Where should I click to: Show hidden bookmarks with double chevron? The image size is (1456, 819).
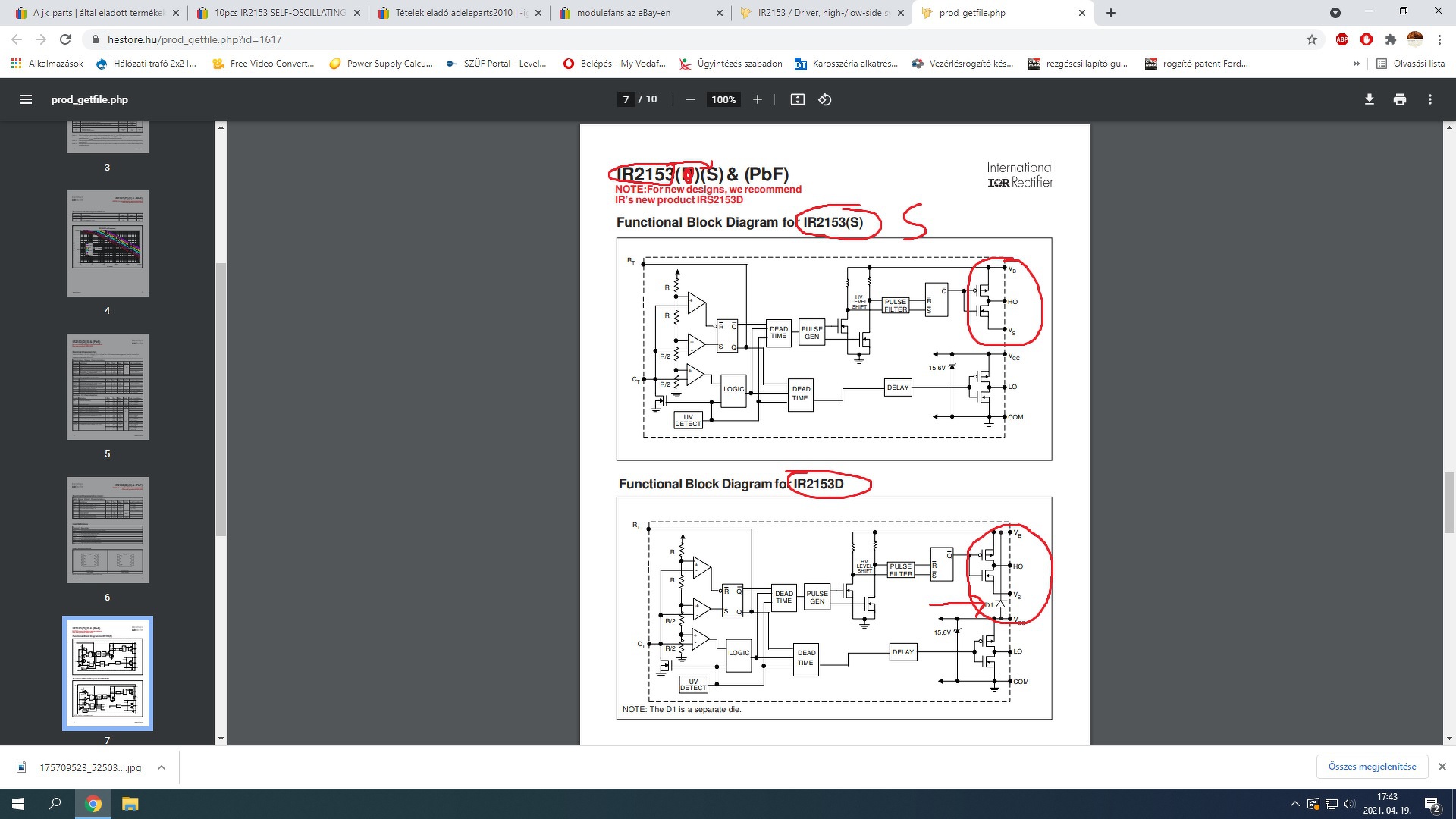[1356, 64]
